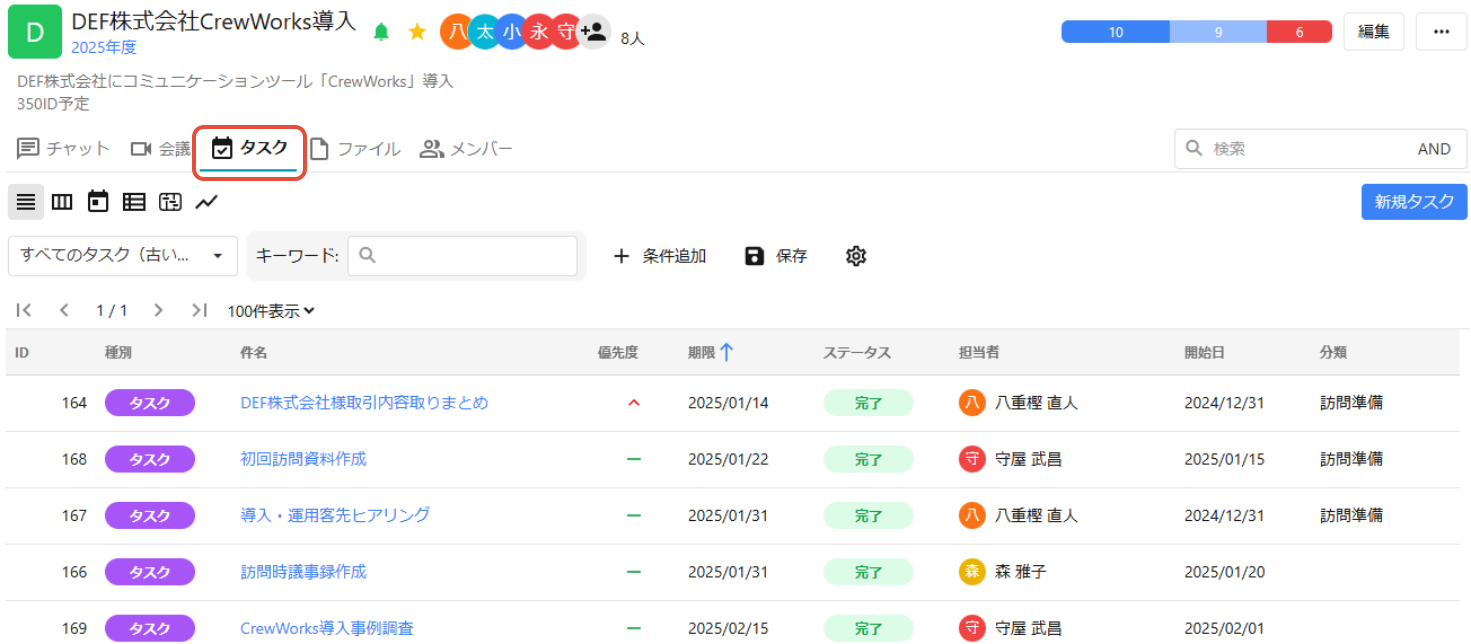Click 完了 status of task 164
The height and width of the screenshot is (644, 1471).
(868, 403)
